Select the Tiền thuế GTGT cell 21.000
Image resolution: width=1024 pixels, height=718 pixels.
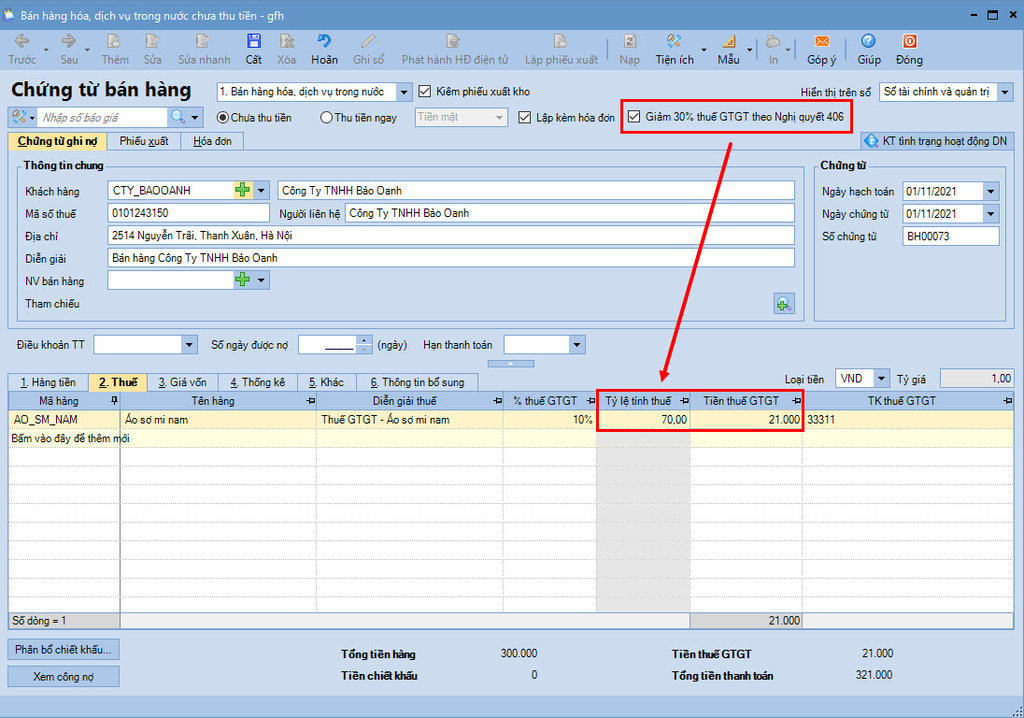746,419
